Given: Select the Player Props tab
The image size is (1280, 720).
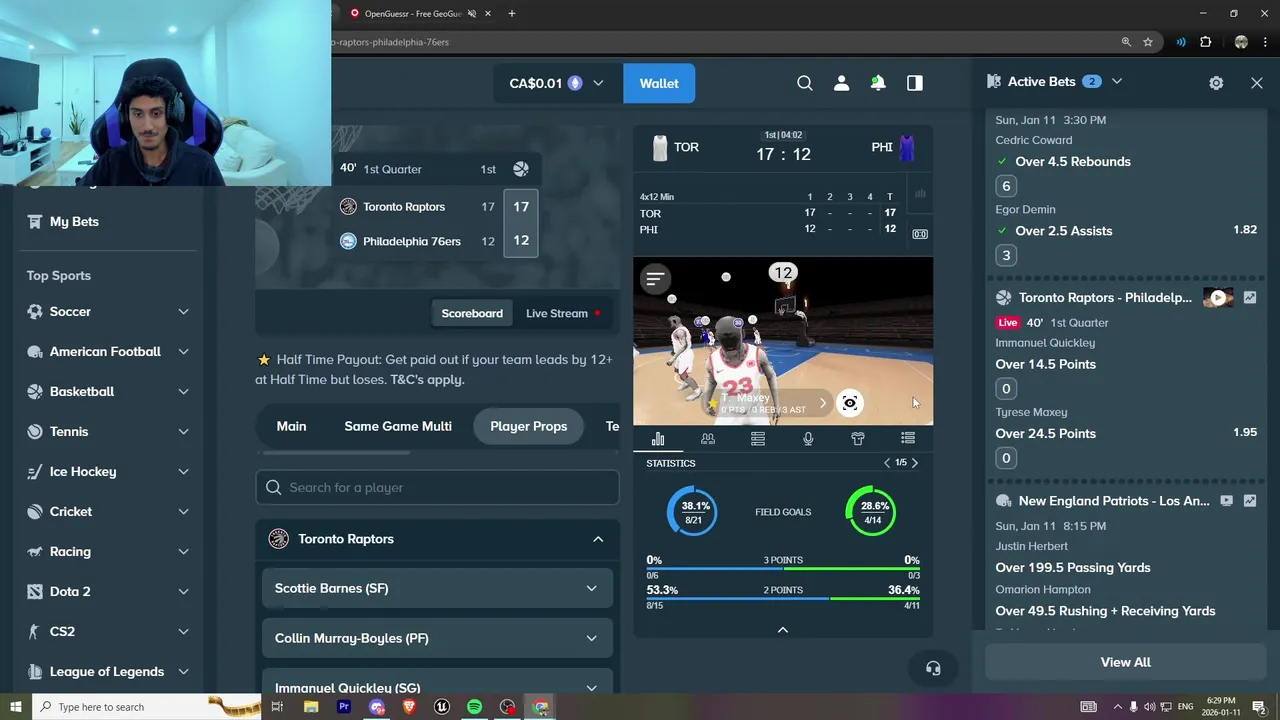Looking at the screenshot, I should pos(529,426).
